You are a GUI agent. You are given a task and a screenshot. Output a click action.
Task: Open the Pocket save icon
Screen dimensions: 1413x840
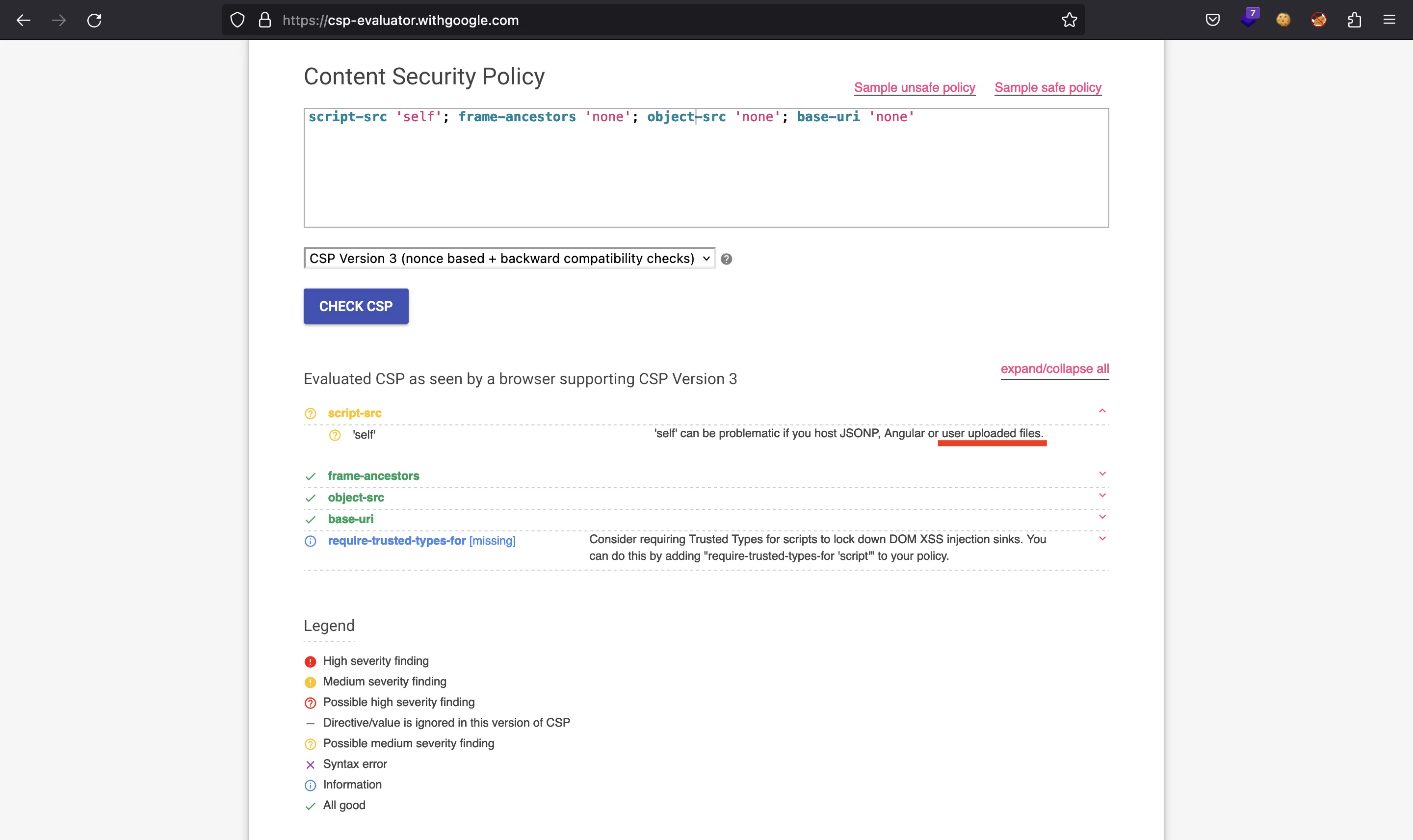tap(1213, 21)
